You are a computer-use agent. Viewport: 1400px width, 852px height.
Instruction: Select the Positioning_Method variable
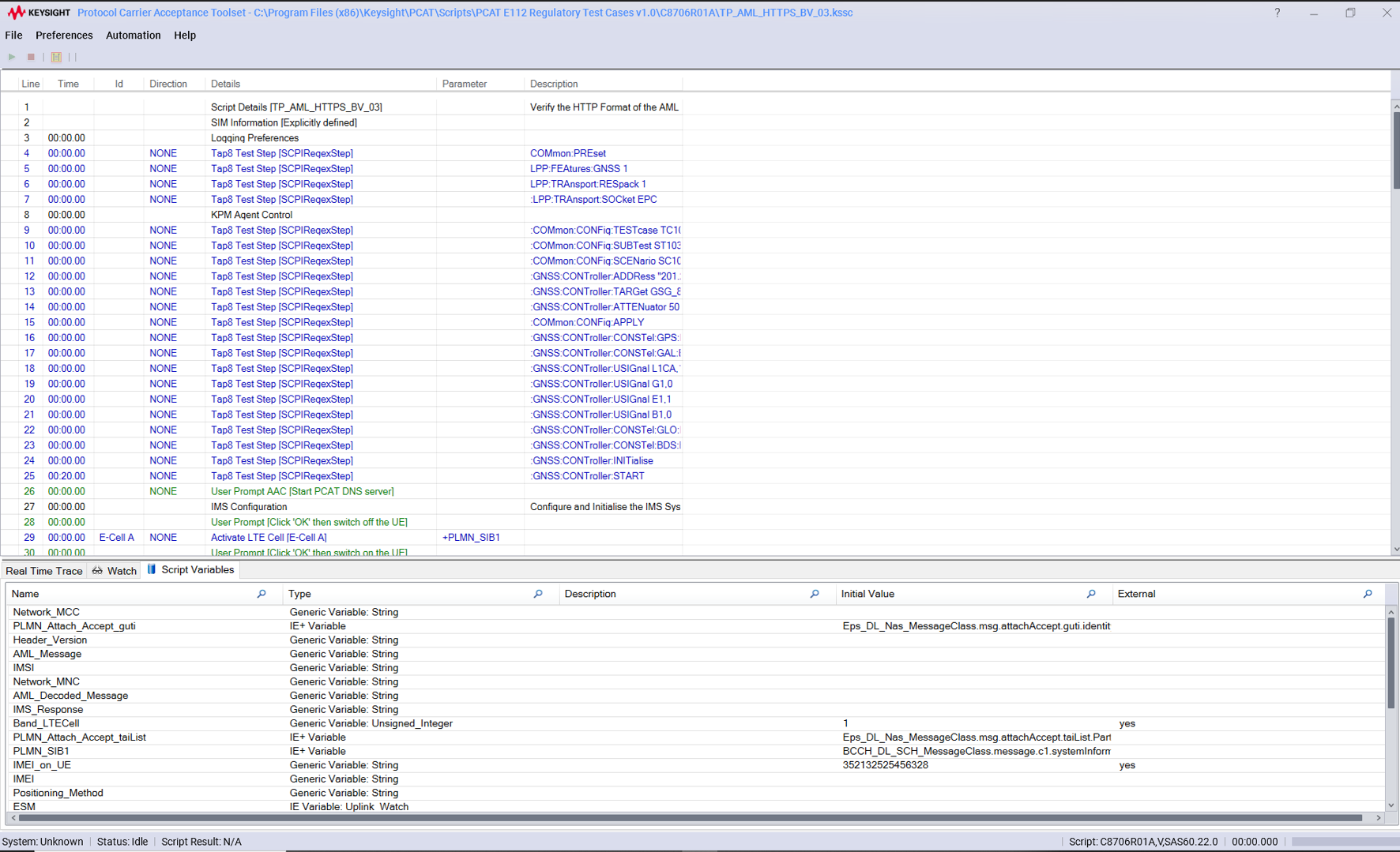click(x=696, y=793)
